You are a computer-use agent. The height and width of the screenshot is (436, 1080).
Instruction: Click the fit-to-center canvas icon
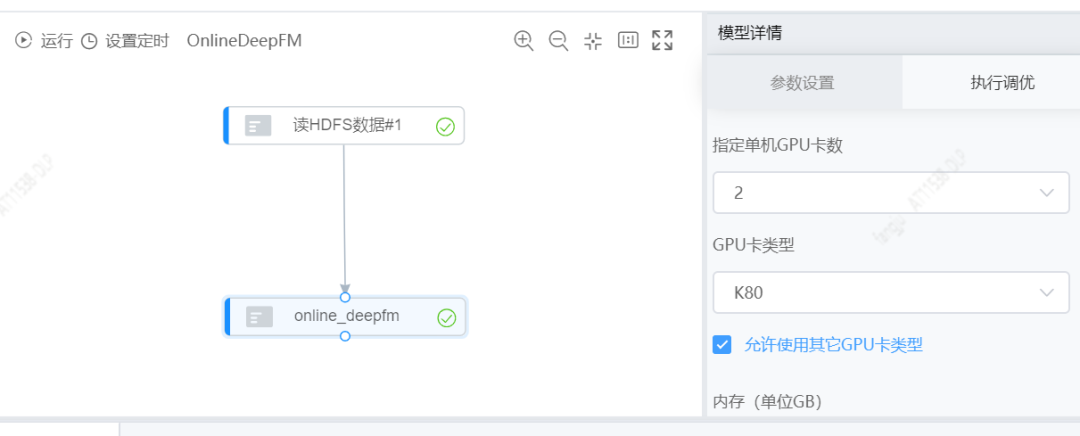tap(593, 40)
